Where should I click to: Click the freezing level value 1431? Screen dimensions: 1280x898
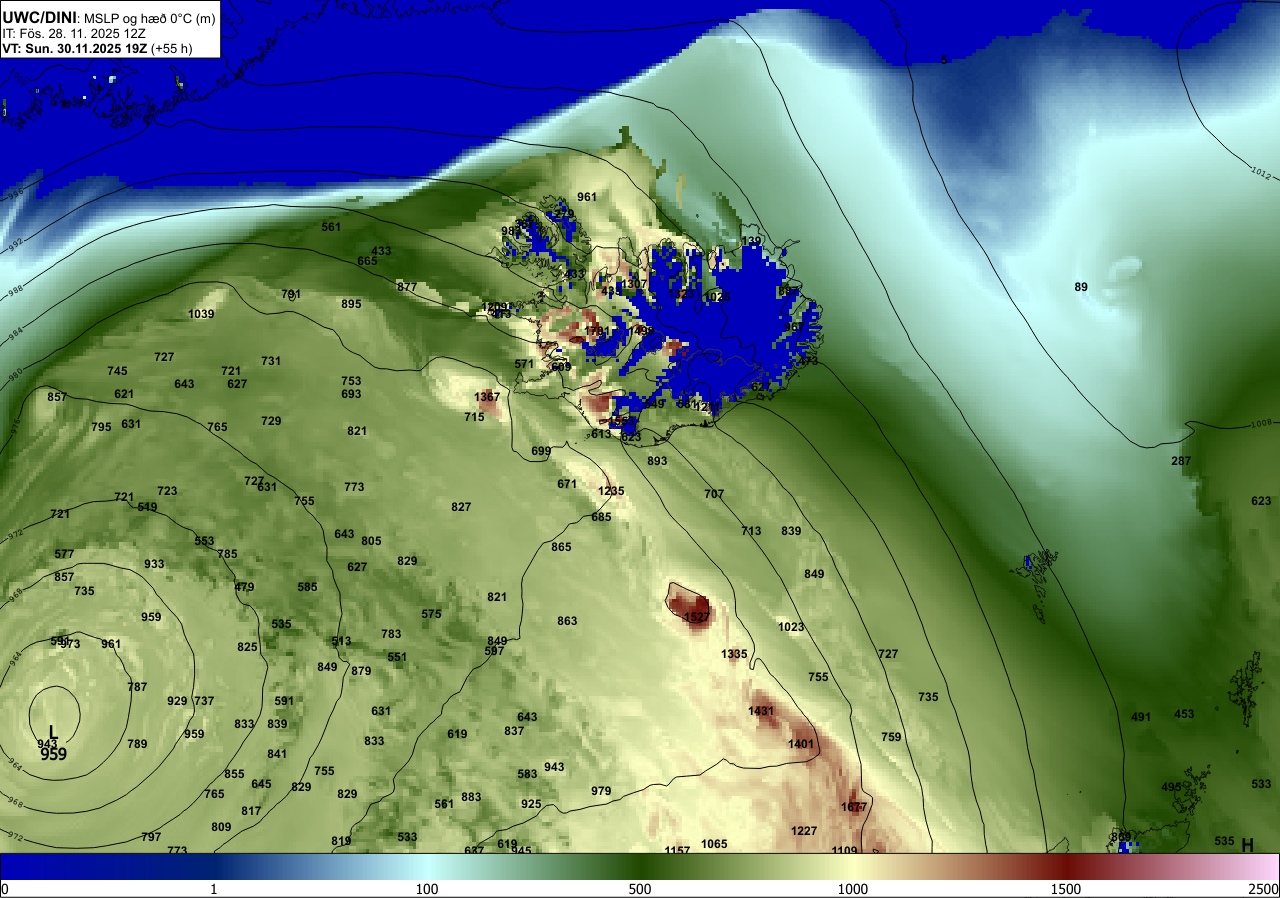[x=762, y=711]
